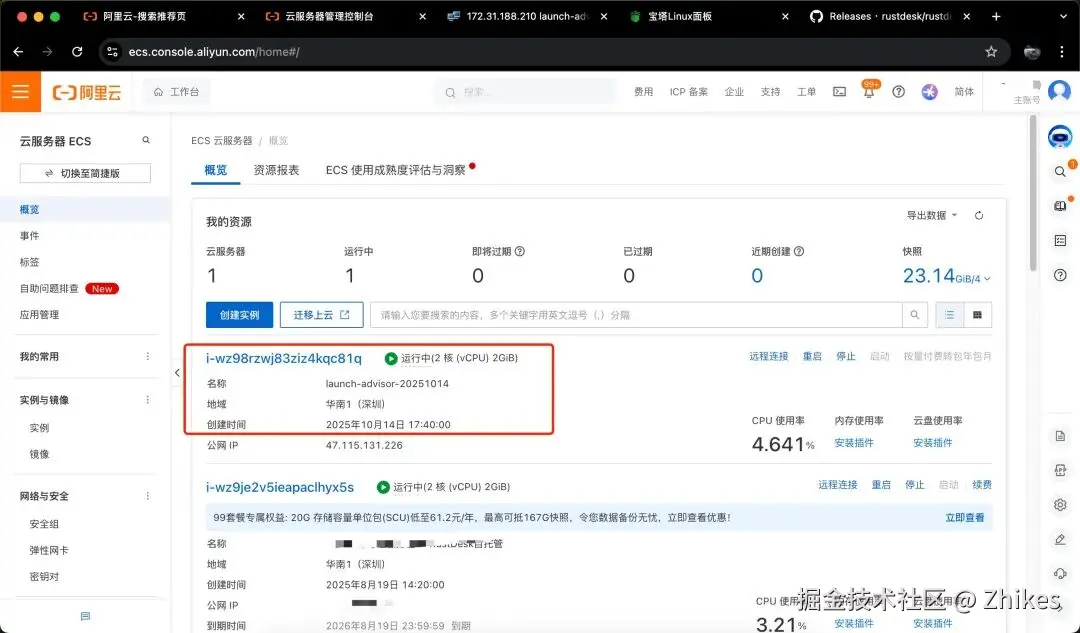Click 远程连接 for launch-advisor instance
This screenshot has width=1080, height=633.
click(769, 356)
